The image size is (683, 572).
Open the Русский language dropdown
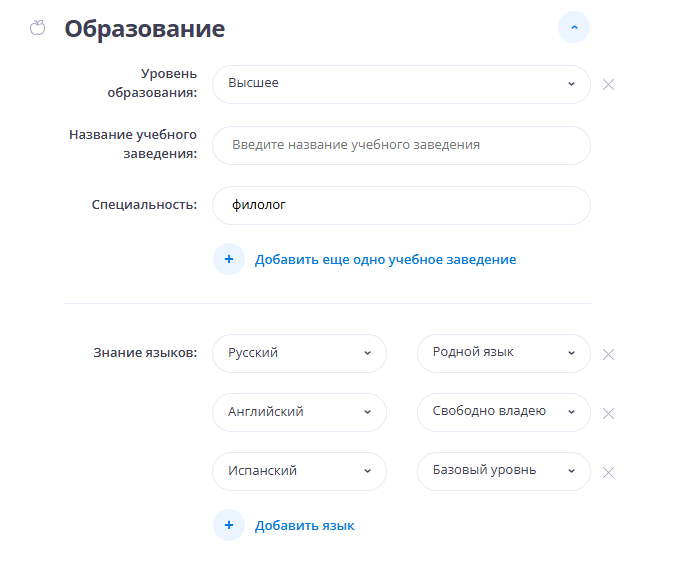[x=299, y=353]
